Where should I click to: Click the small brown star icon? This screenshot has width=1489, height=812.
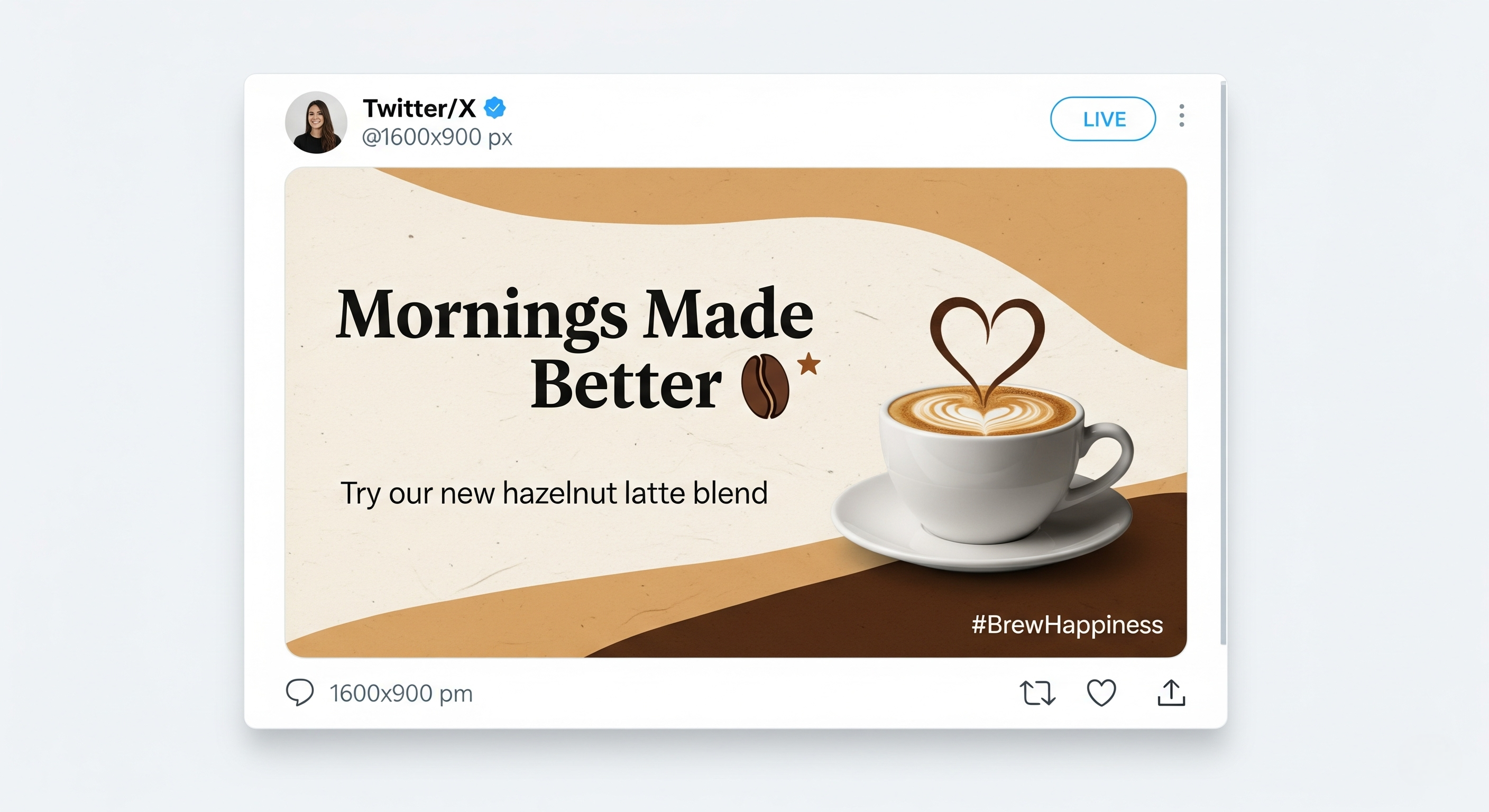tap(809, 364)
